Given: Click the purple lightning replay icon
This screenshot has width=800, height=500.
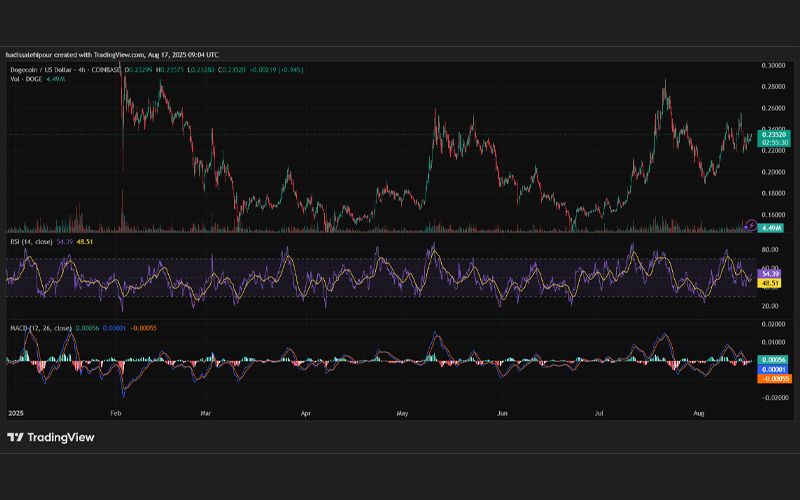Looking at the screenshot, I should coord(750,225).
